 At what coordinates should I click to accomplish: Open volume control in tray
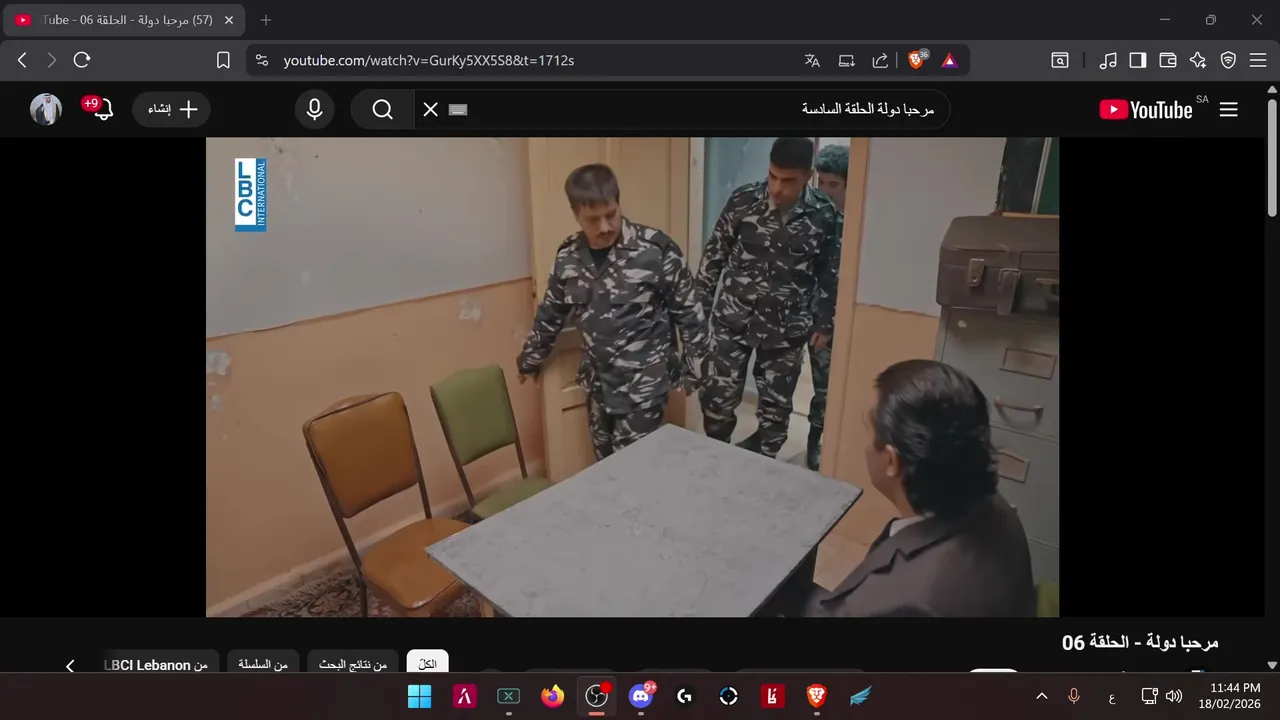tap(1173, 696)
